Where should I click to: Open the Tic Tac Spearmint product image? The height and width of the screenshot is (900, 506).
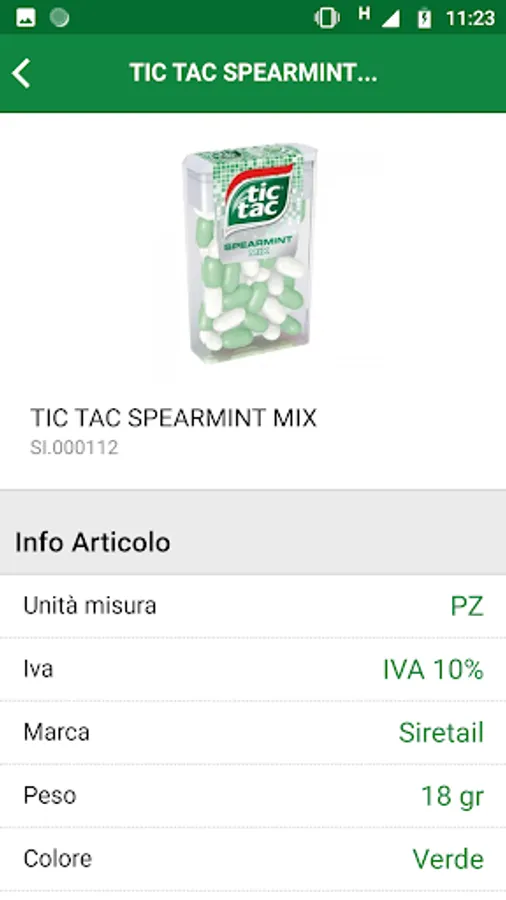[250, 255]
